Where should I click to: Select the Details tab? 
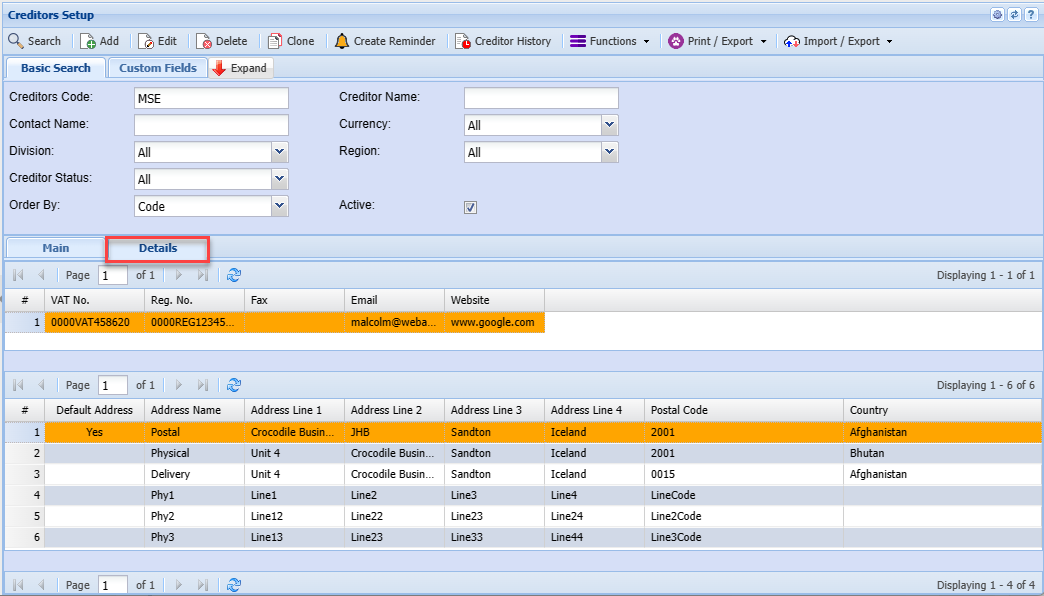158,248
